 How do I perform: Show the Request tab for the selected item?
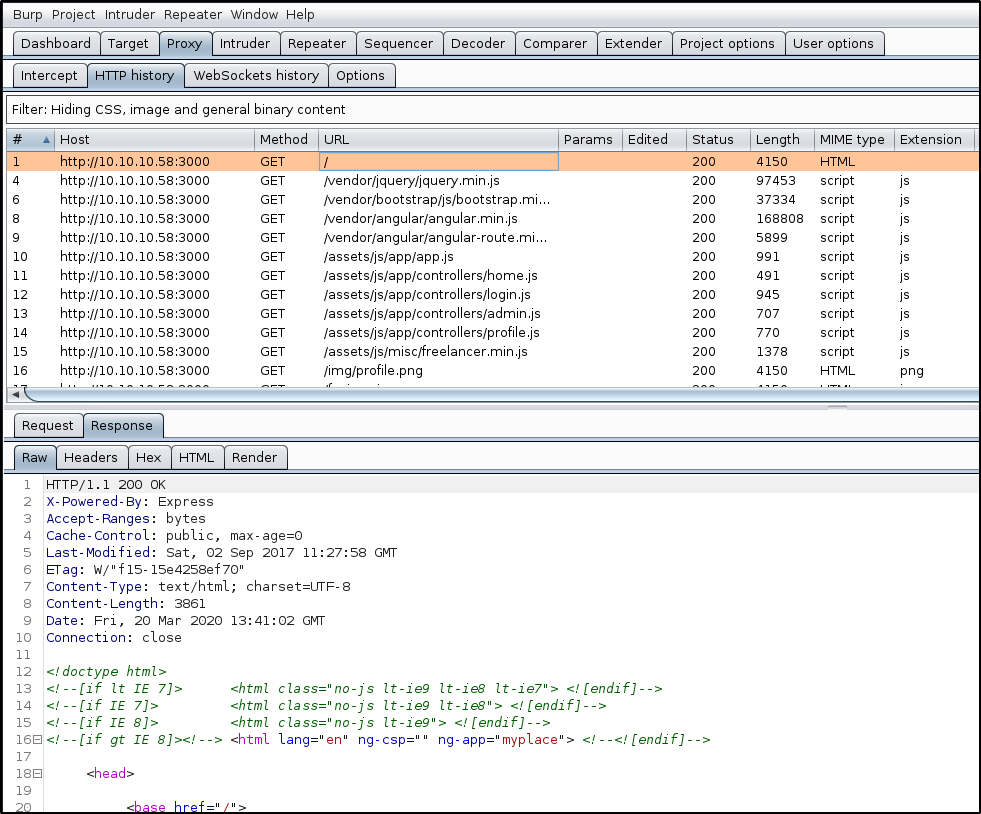coord(48,426)
